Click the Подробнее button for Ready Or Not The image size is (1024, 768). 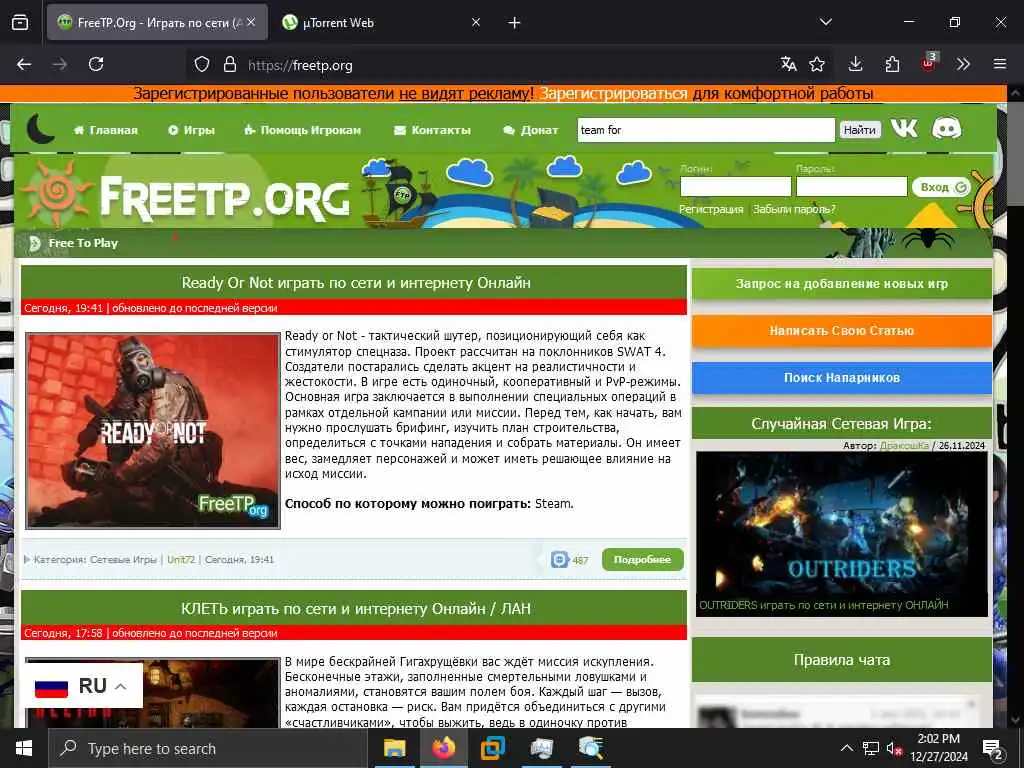[643, 560]
